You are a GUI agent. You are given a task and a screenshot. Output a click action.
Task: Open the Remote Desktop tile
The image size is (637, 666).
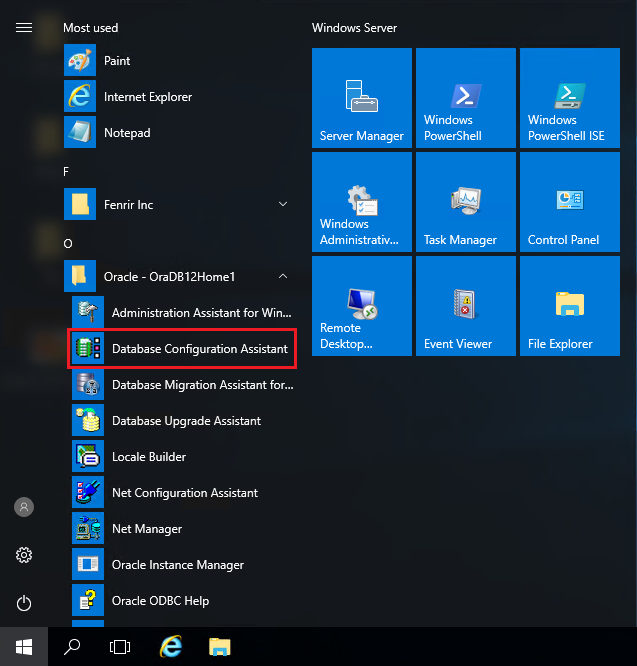(x=362, y=306)
